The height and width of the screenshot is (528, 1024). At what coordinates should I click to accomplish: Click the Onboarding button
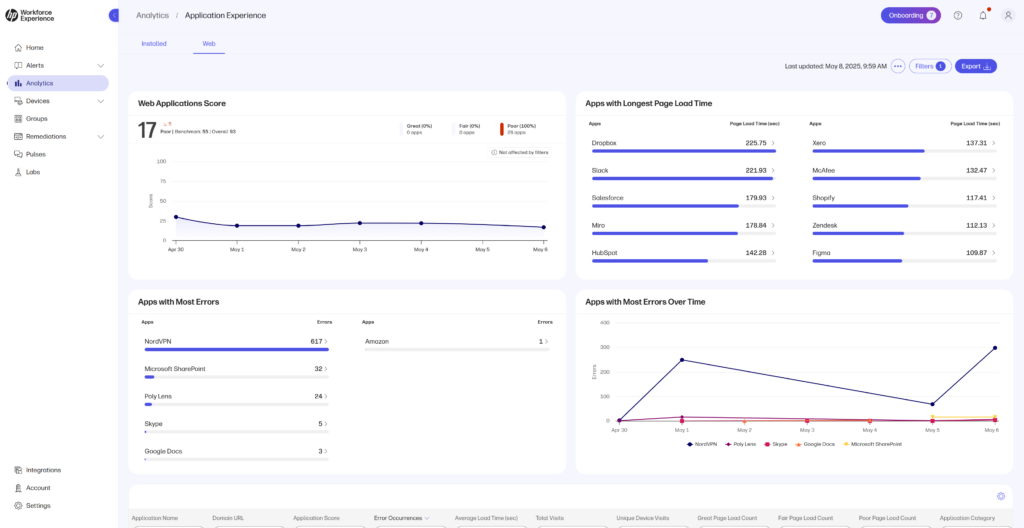point(910,15)
